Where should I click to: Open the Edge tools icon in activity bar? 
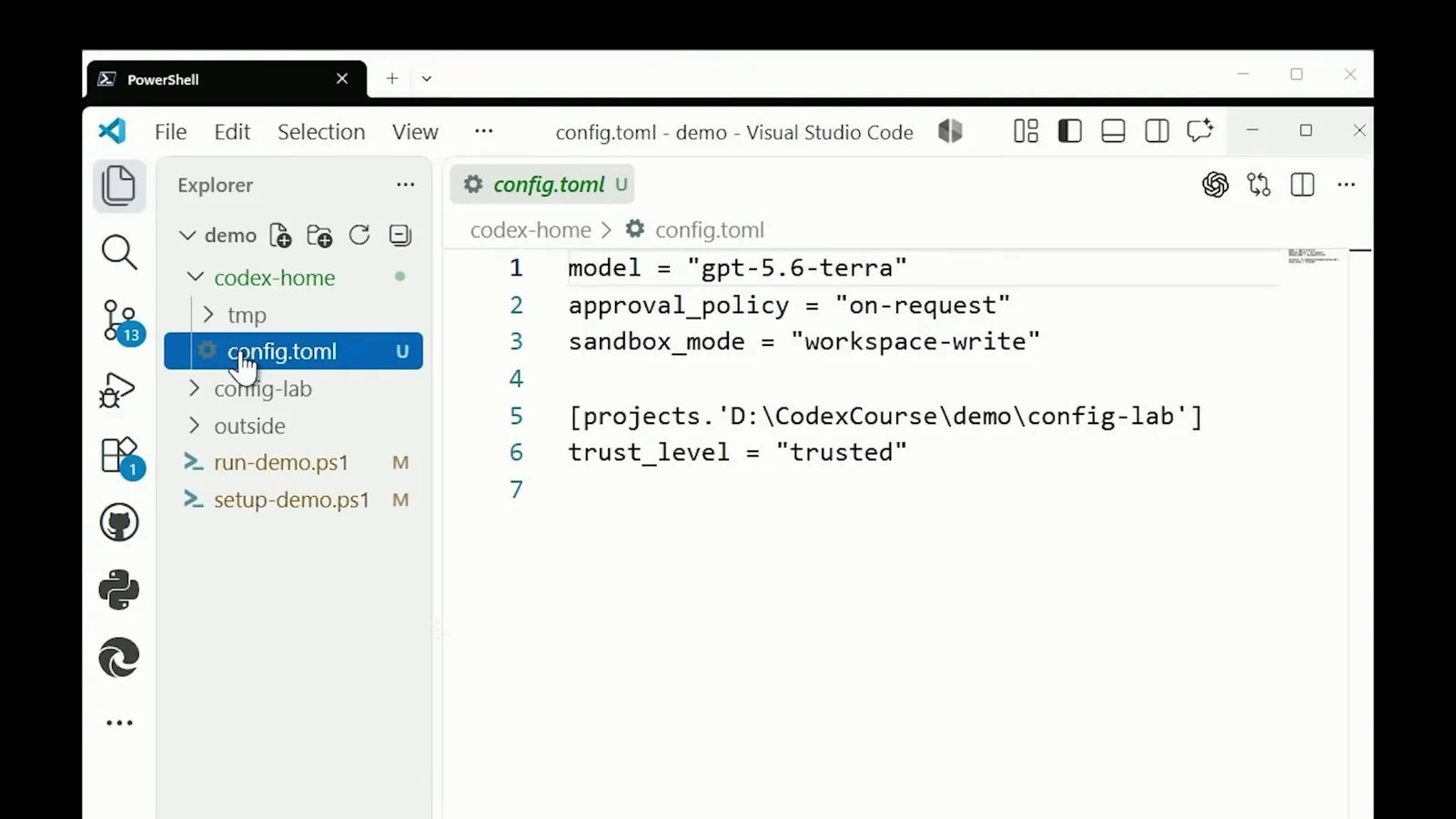(119, 657)
